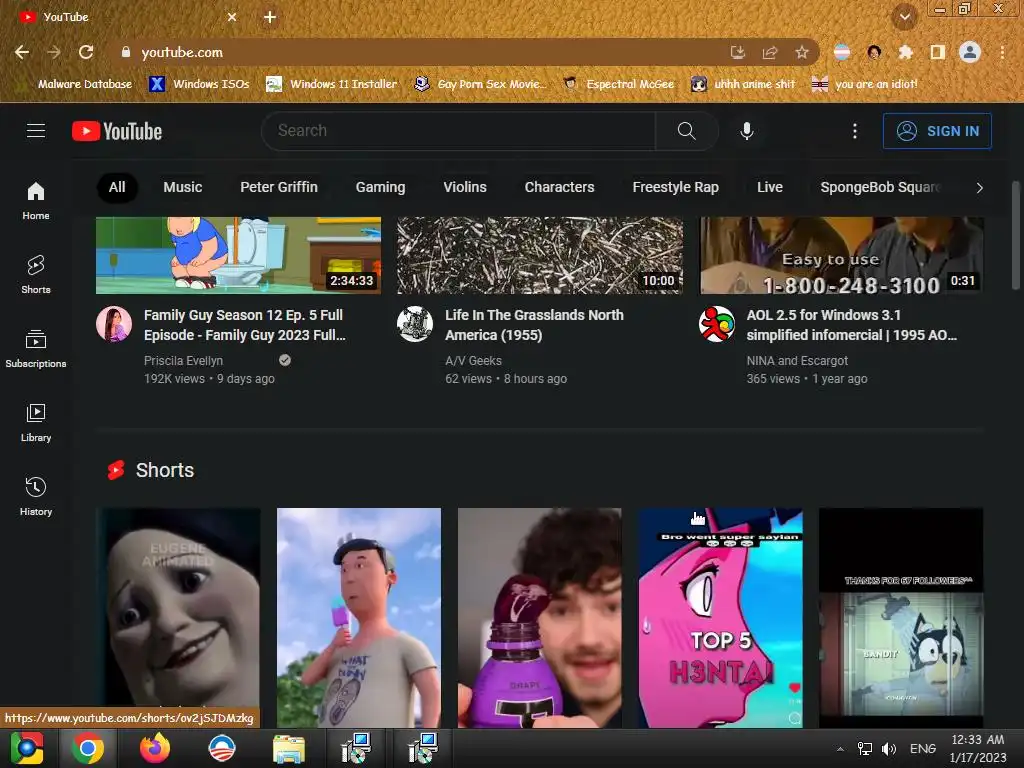Image resolution: width=1024 pixels, height=768 pixels.
Task: Open 'you are an idiot!' bookmark
Action: tap(865, 84)
